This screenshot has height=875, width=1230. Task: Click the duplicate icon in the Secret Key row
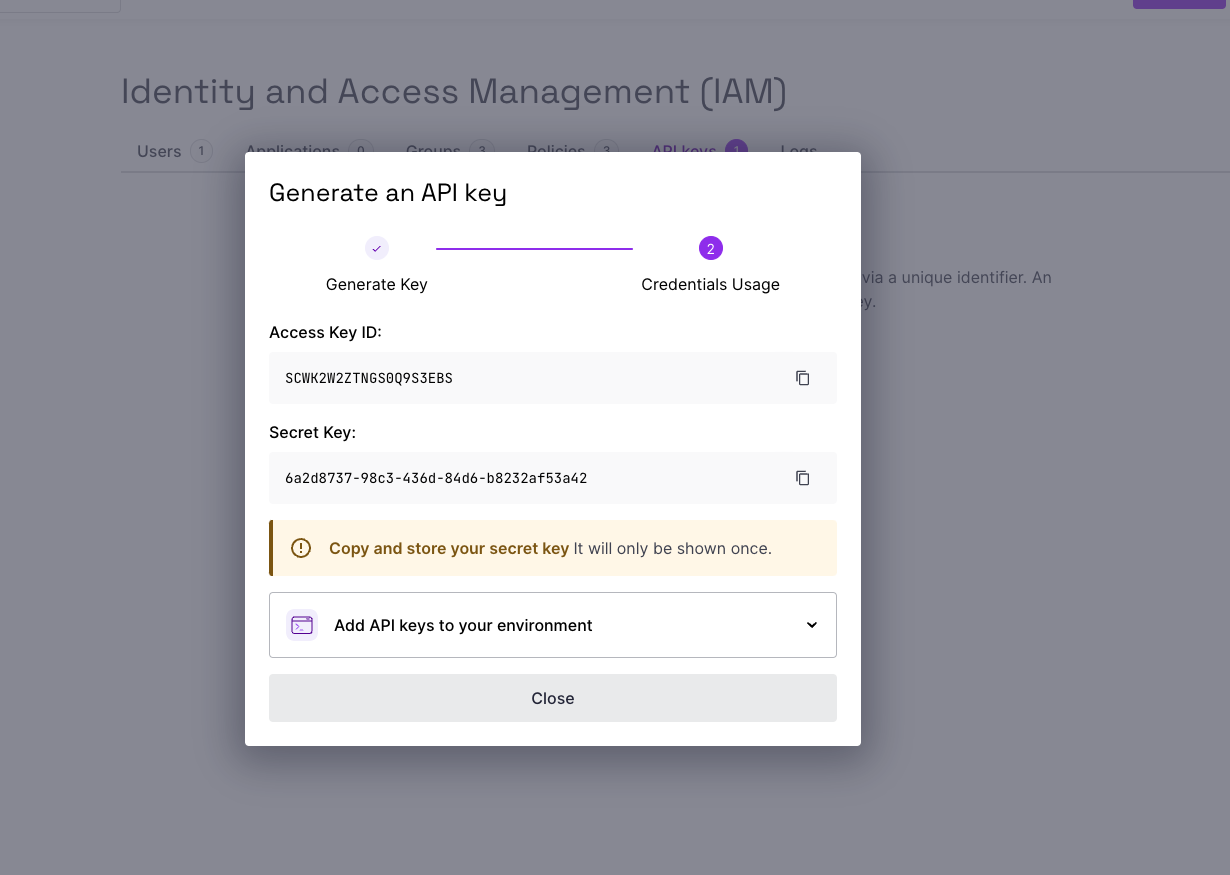(802, 478)
